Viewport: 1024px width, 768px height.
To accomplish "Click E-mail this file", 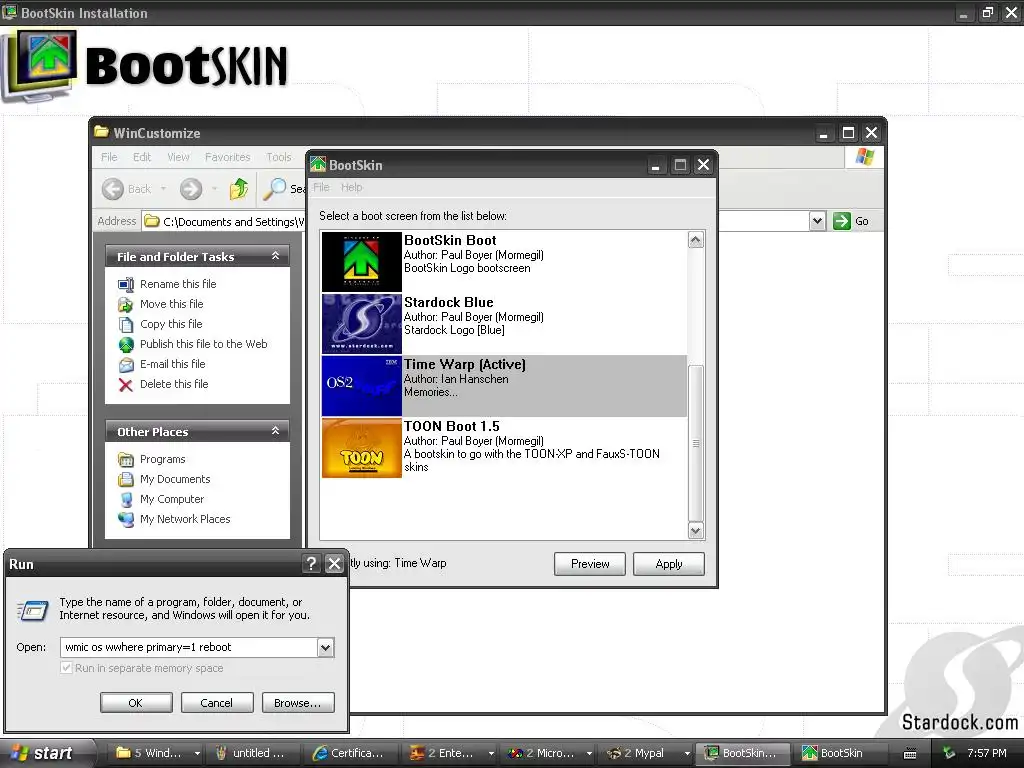I will coord(172,364).
